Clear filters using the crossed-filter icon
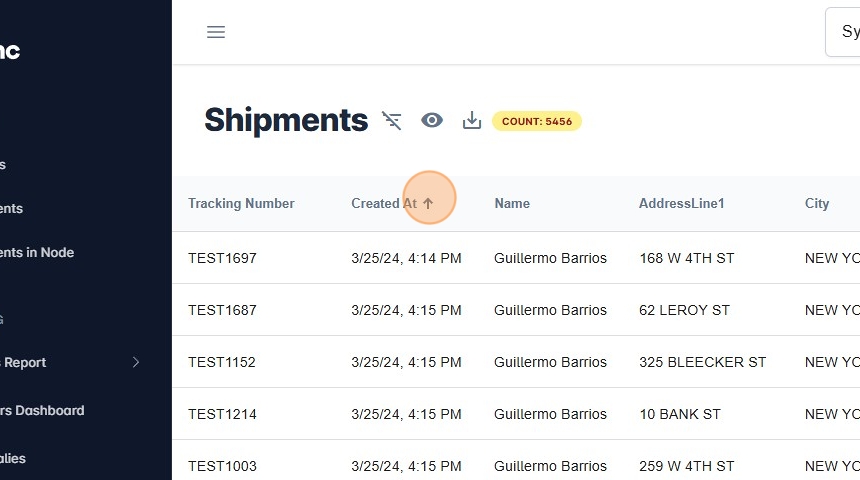This screenshot has height=480, width=860. 392,121
